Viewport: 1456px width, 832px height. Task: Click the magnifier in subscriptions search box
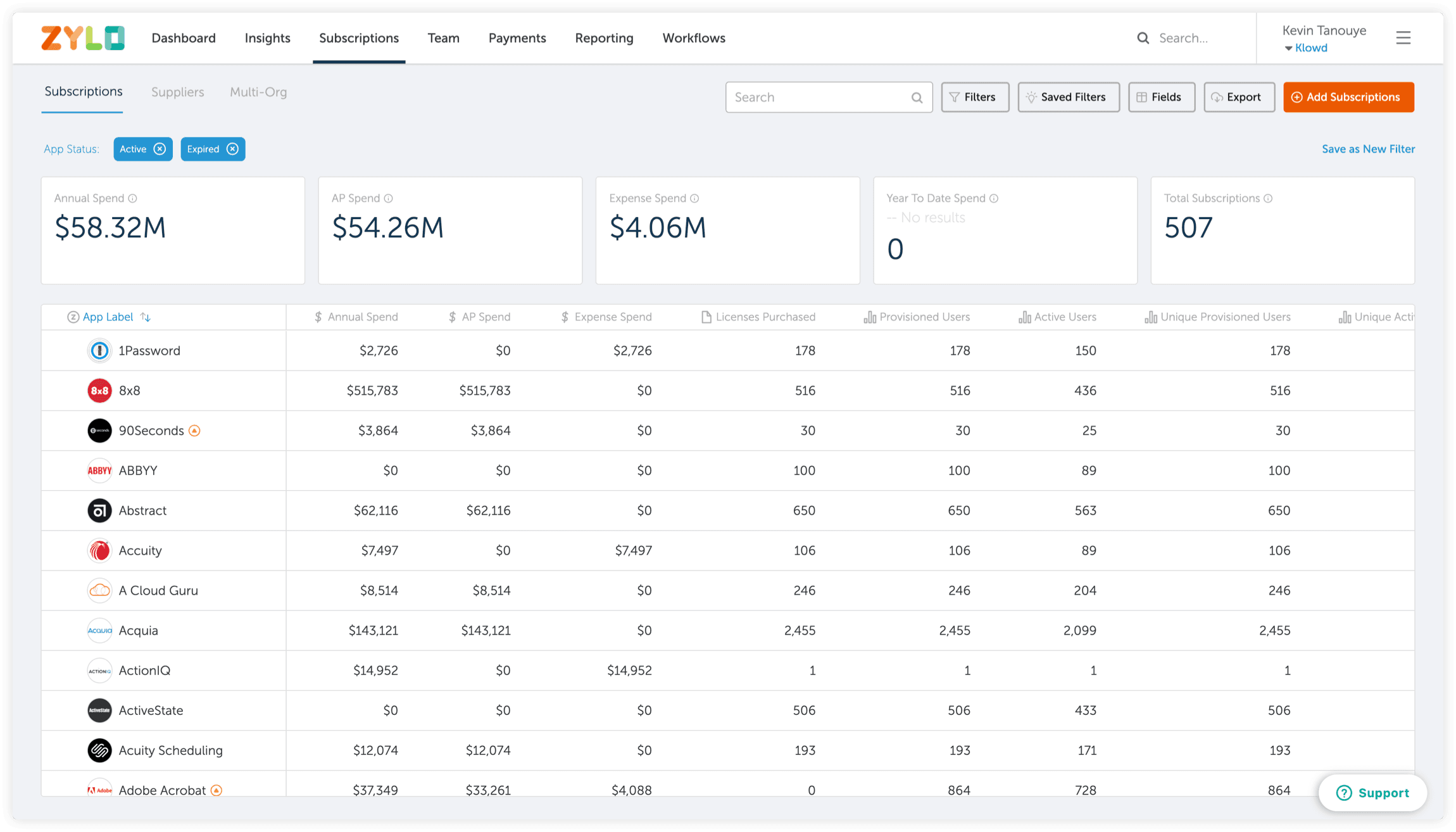point(916,98)
